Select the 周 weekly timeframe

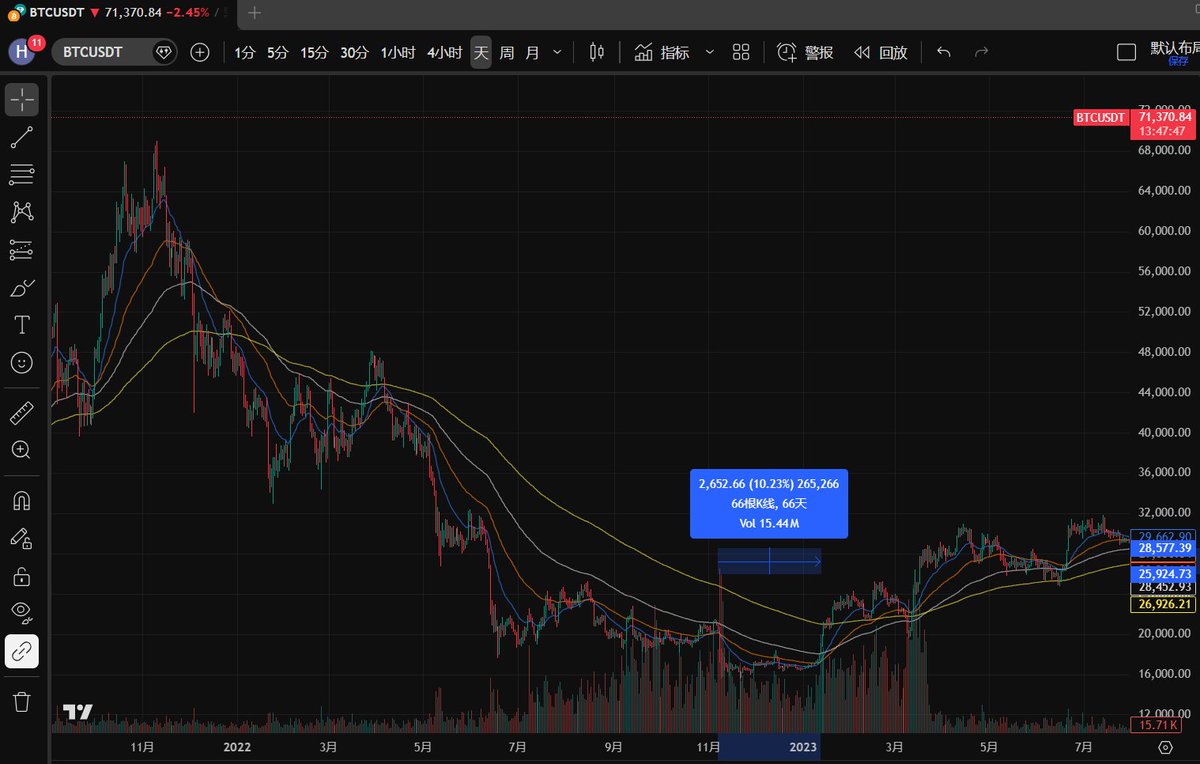(x=507, y=52)
